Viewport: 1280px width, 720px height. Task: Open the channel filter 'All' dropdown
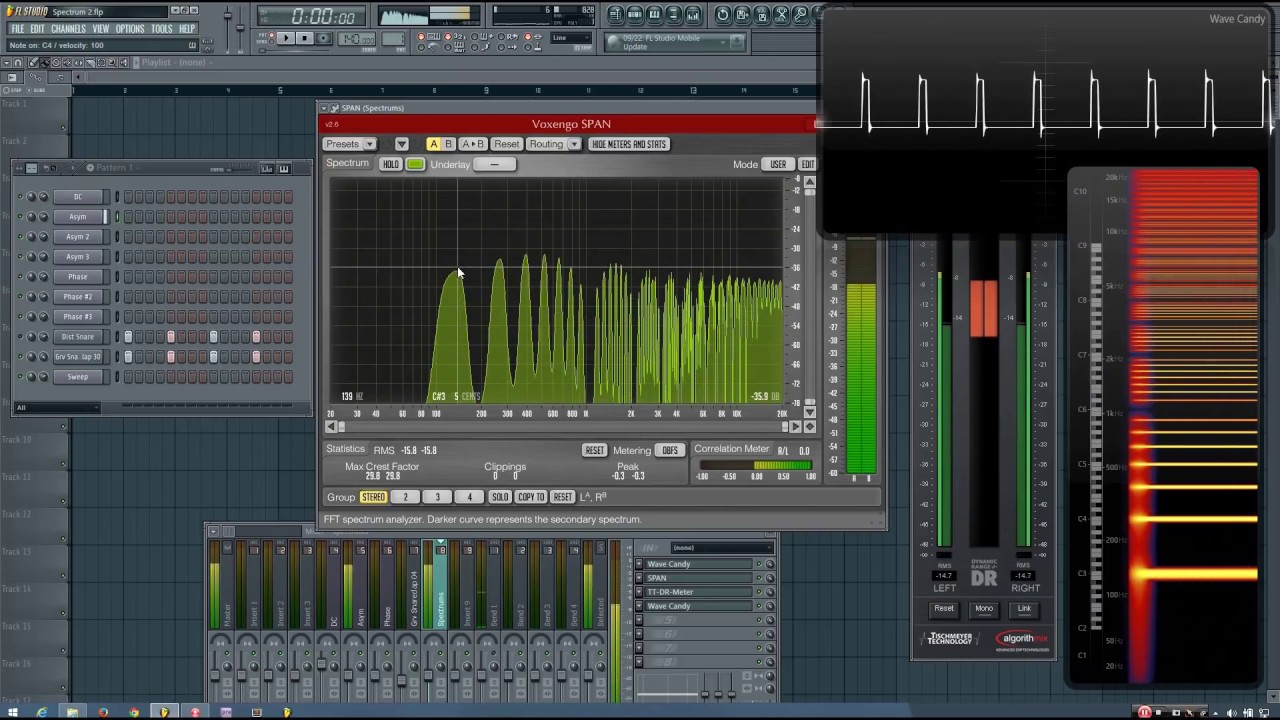(x=57, y=407)
